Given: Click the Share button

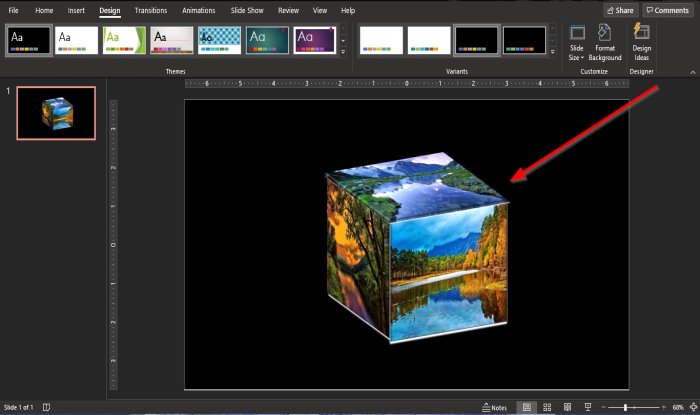Looking at the screenshot, I should pyautogui.click(x=619, y=10).
